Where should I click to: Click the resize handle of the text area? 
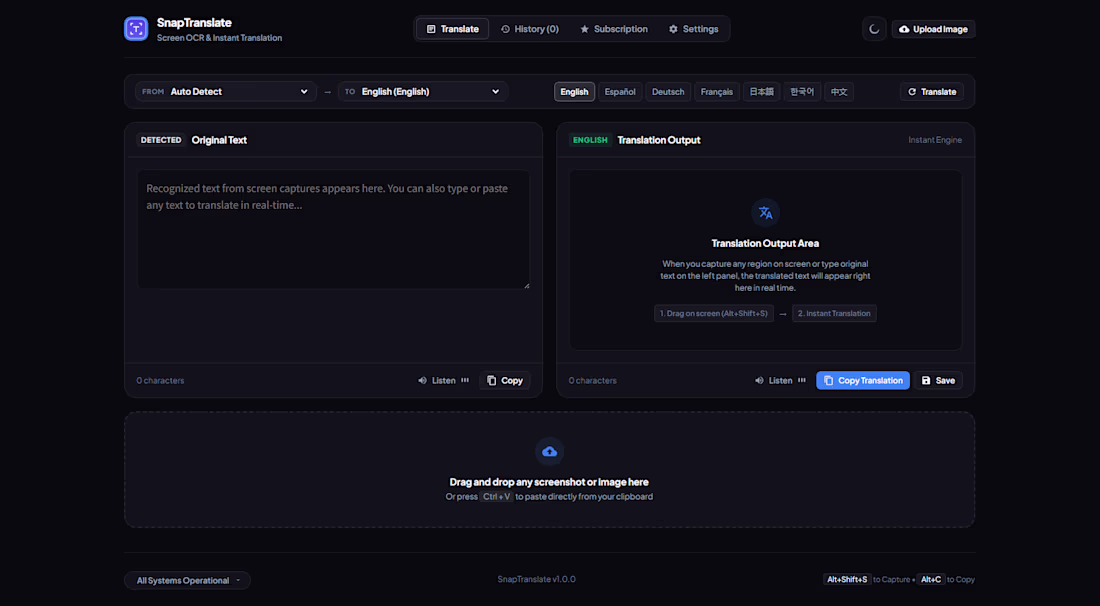pos(526,285)
